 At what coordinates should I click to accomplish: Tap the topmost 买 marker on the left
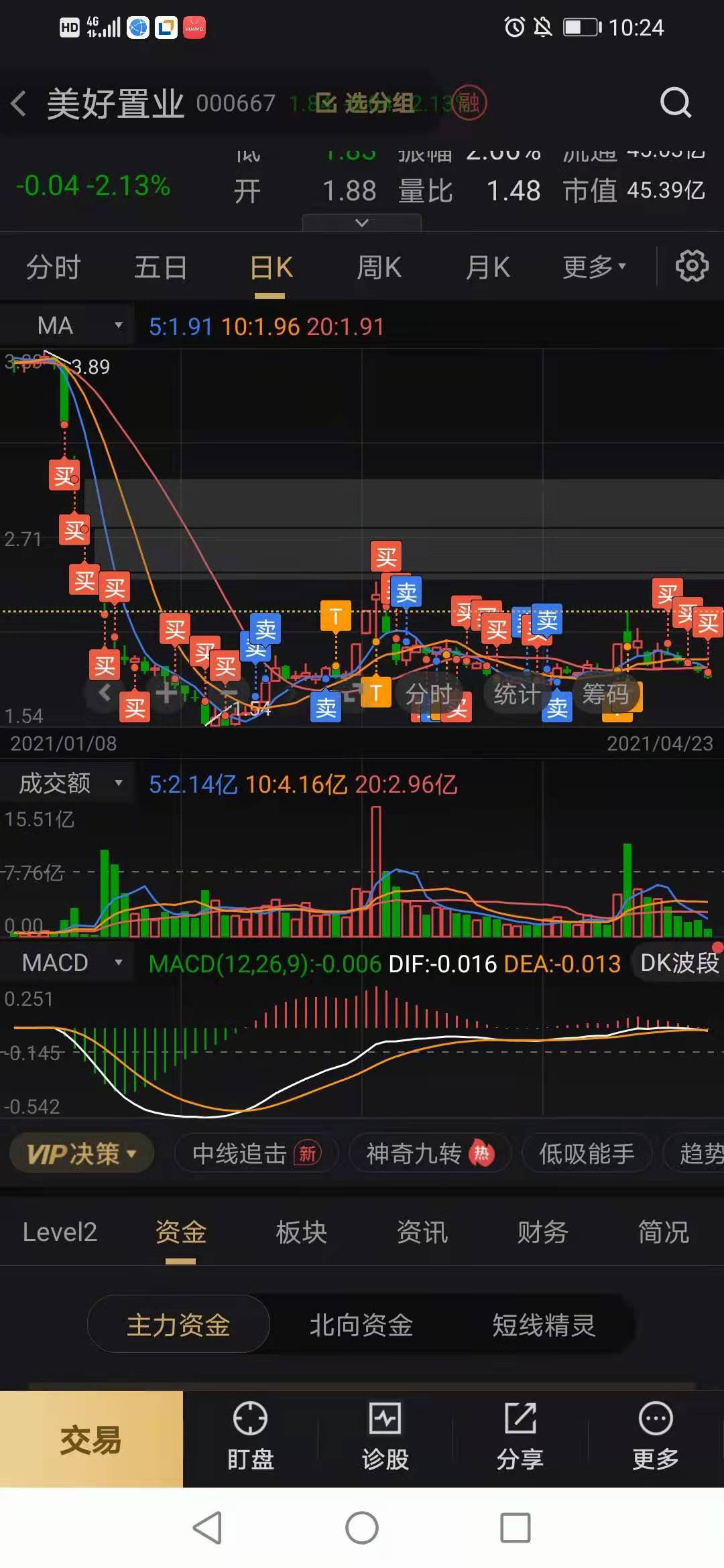click(64, 475)
